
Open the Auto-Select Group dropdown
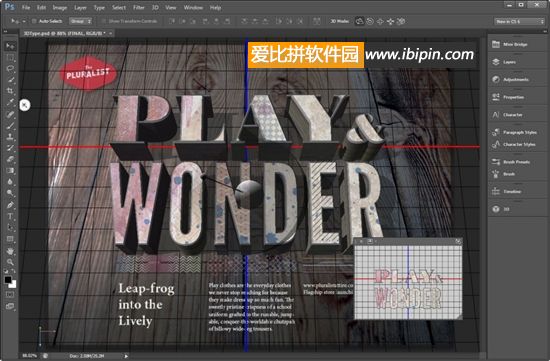tap(81, 21)
